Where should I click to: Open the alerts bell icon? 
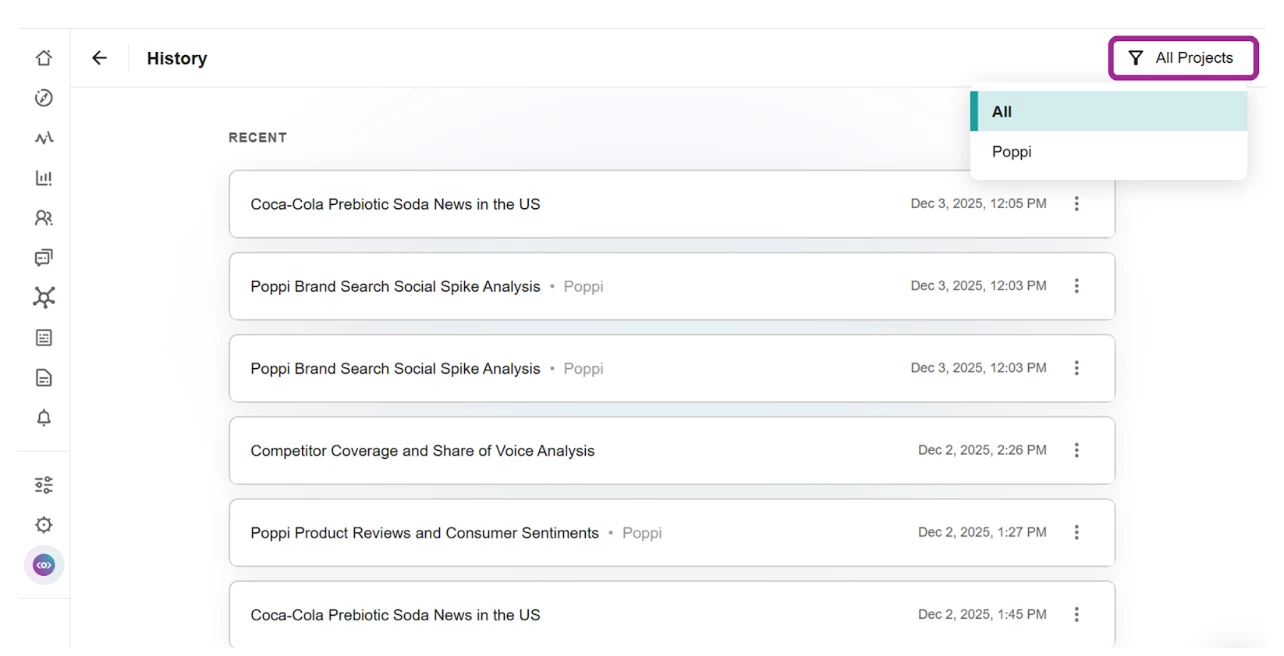click(x=44, y=418)
